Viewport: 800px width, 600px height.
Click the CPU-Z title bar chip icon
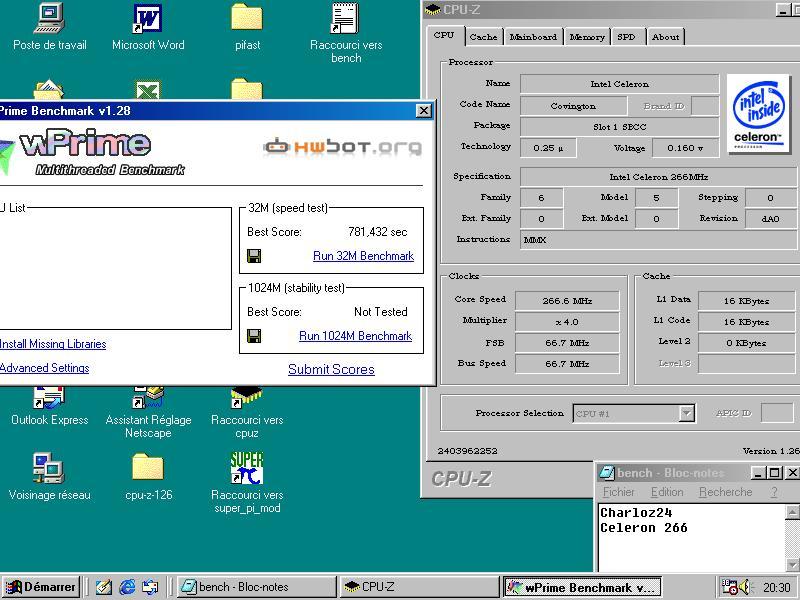pos(433,9)
